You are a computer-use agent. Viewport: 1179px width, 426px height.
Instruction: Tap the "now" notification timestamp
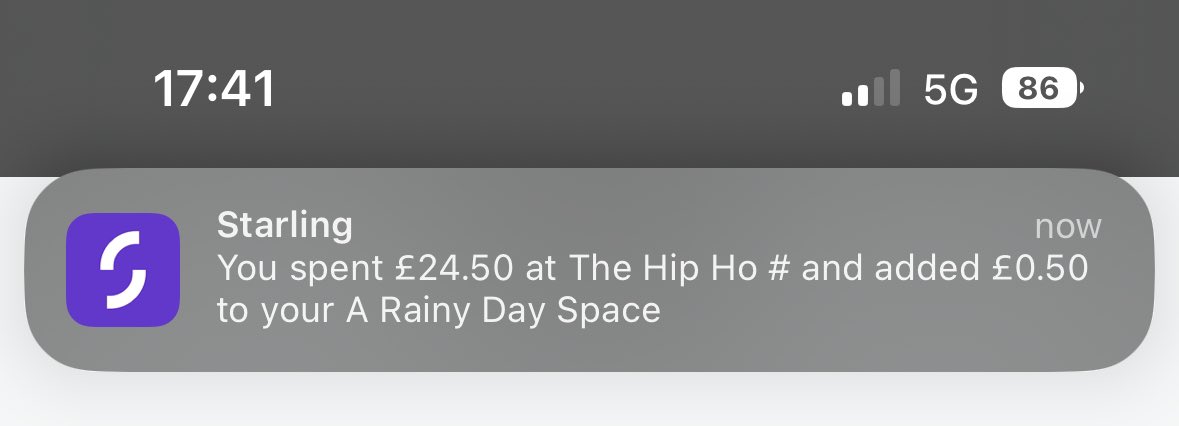1068,227
